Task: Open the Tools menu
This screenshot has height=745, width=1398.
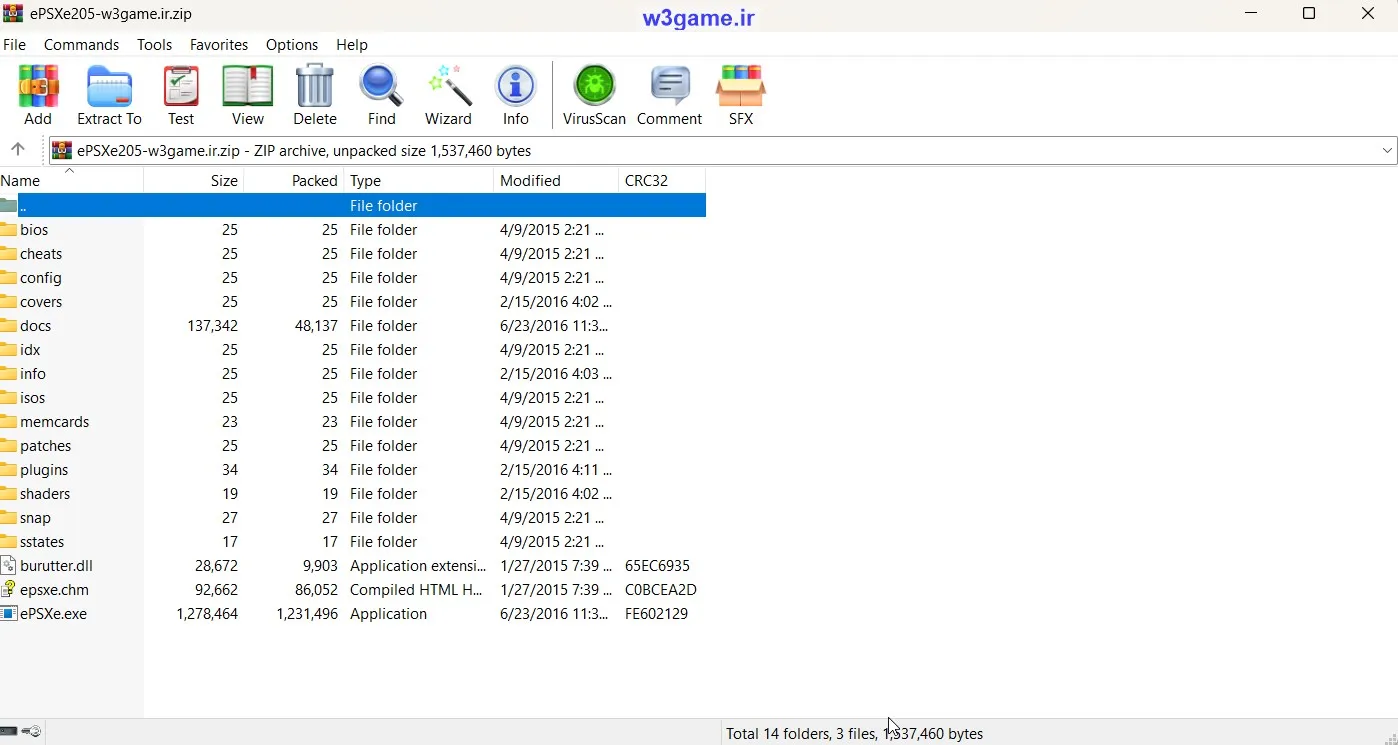Action: click(x=154, y=45)
